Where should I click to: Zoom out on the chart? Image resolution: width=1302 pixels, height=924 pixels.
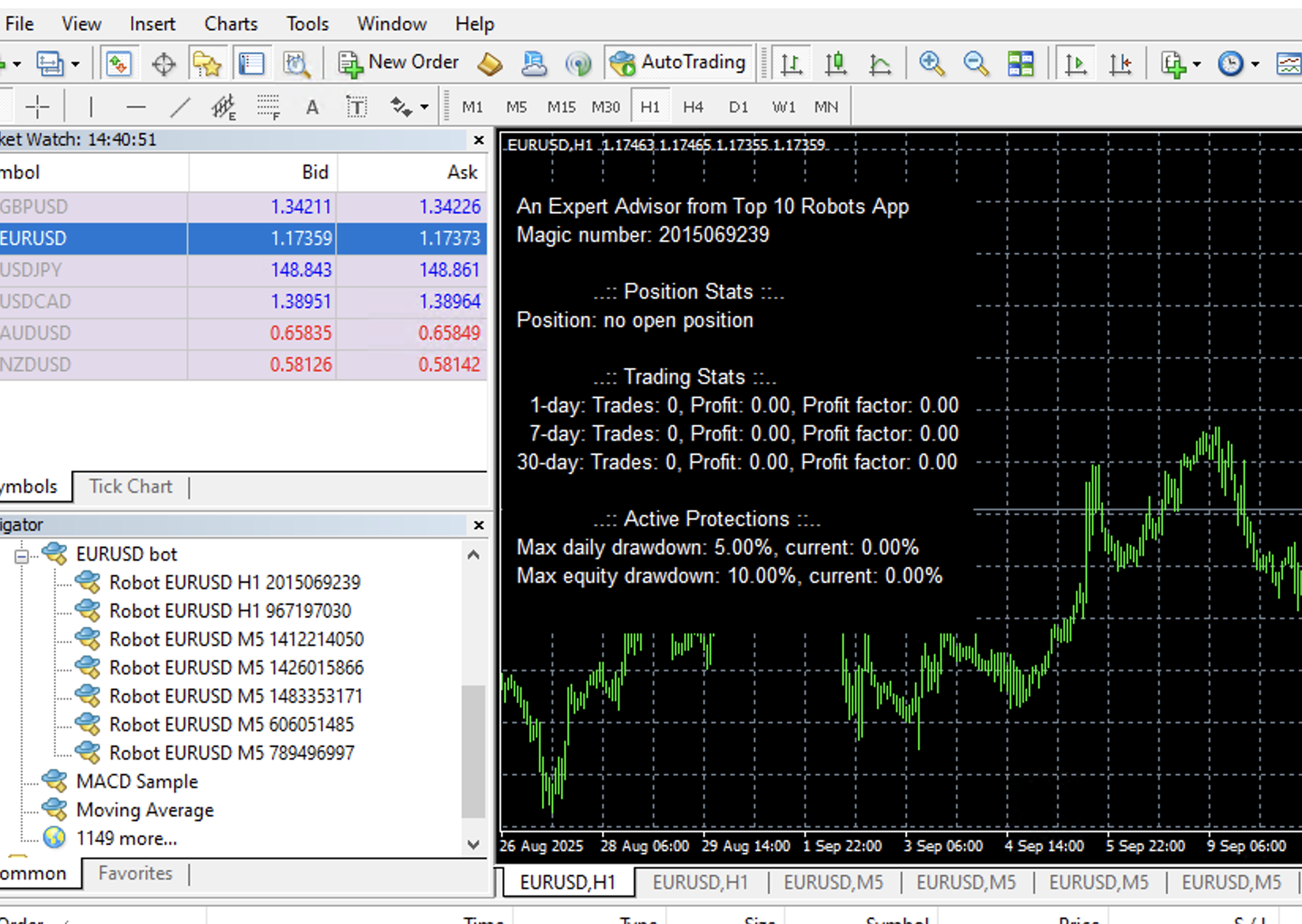pos(976,63)
